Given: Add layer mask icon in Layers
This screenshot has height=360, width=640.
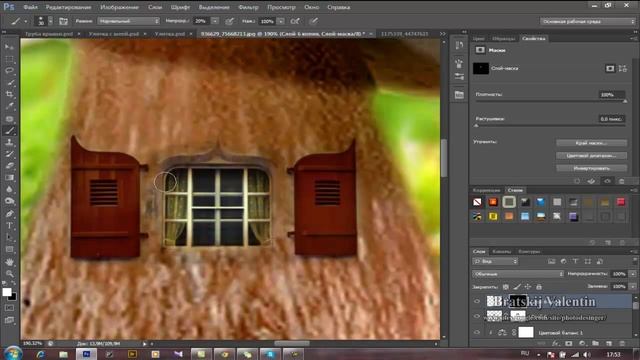Looking at the screenshot, I should coord(568,344).
